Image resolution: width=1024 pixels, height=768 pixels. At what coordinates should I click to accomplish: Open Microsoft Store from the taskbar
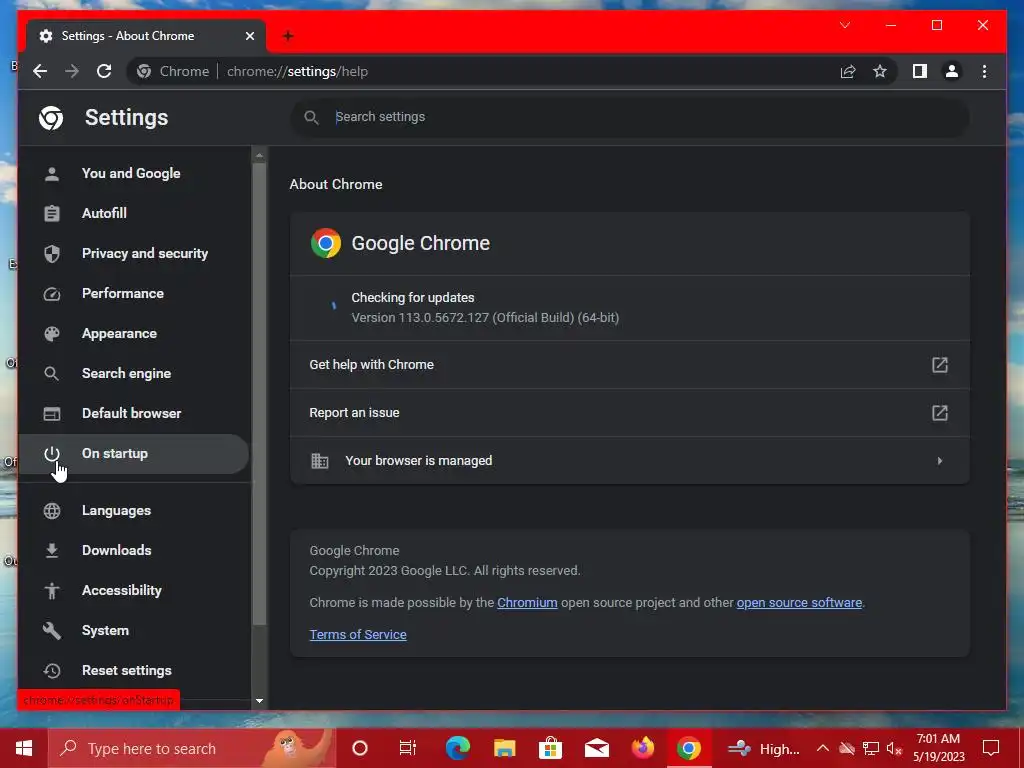coord(551,748)
